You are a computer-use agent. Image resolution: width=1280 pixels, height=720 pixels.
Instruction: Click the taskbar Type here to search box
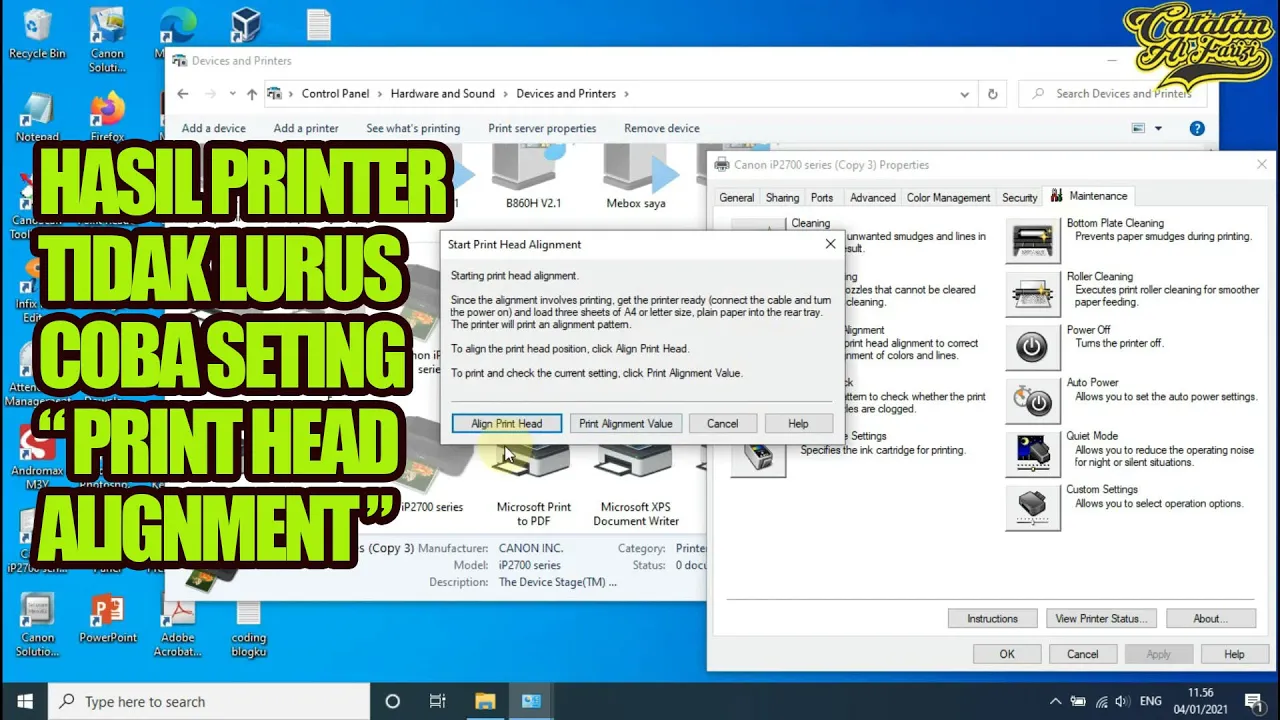click(209, 701)
